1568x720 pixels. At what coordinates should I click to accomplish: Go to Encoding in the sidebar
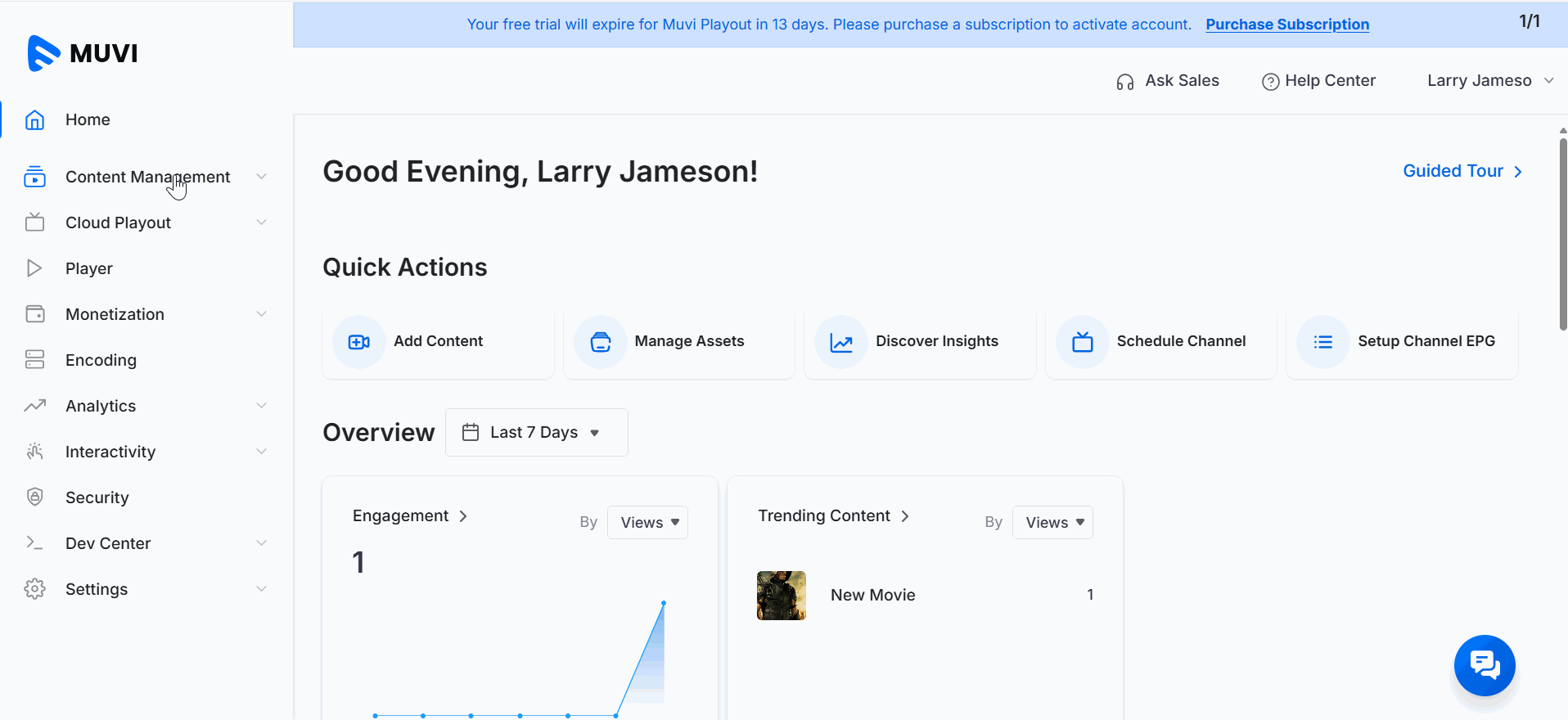point(101,360)
